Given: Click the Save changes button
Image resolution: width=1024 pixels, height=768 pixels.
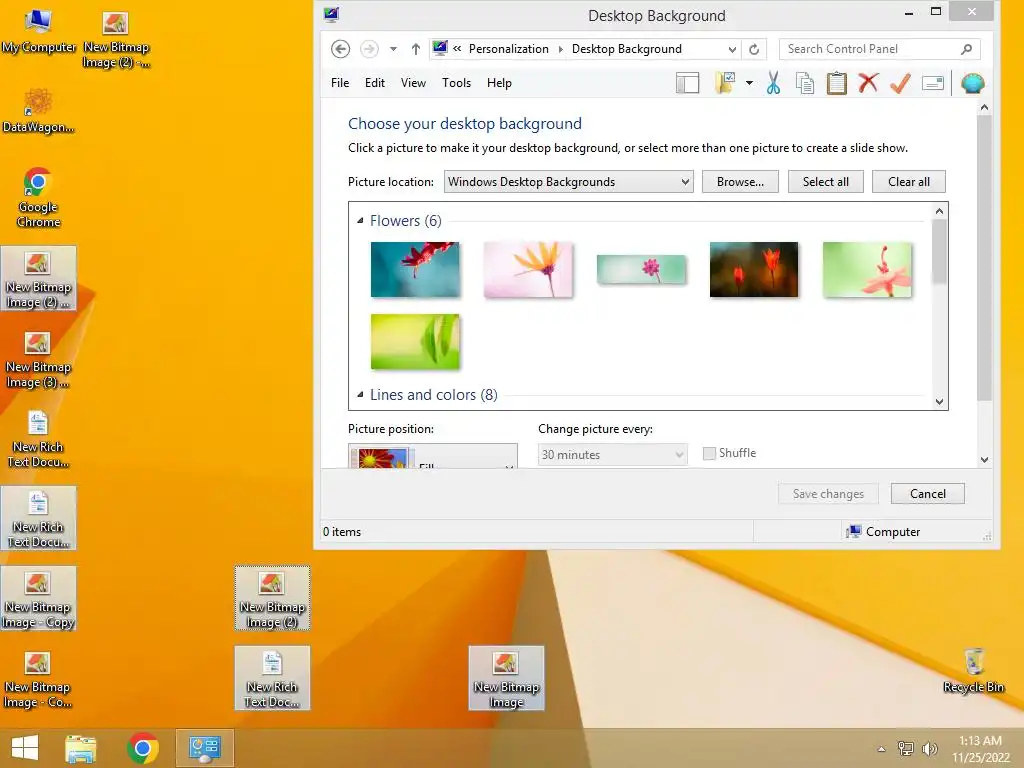Looking at the screenshot, I should (828, 494).
